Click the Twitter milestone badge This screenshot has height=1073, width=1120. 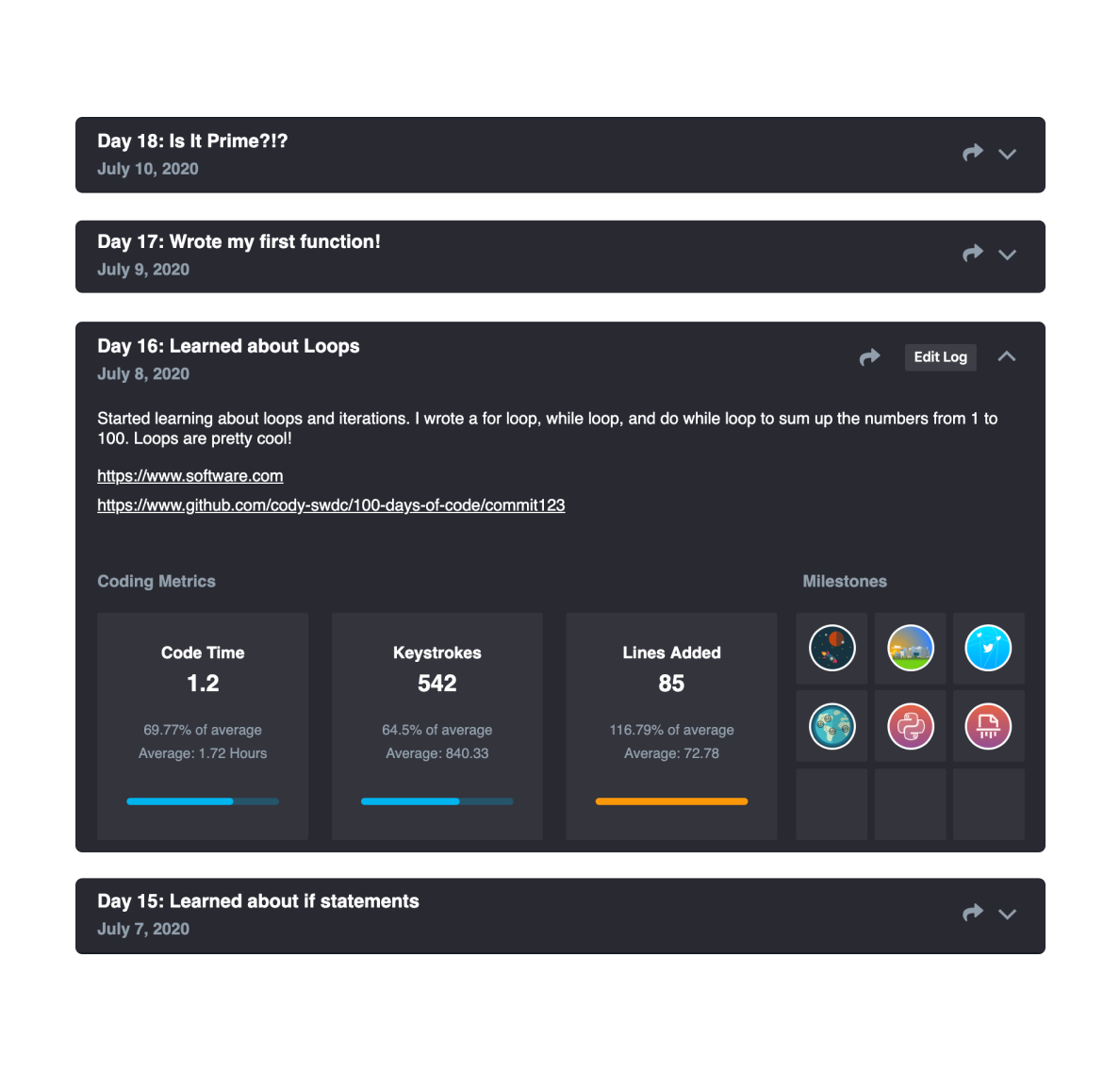tap(988, 648)
